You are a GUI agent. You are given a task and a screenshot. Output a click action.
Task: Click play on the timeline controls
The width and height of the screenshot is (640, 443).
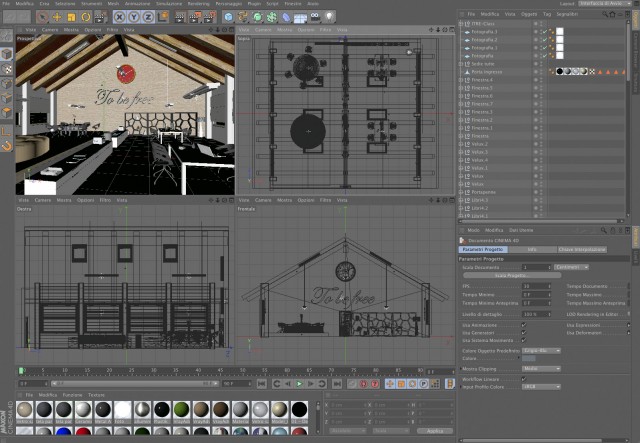point(299,384)
